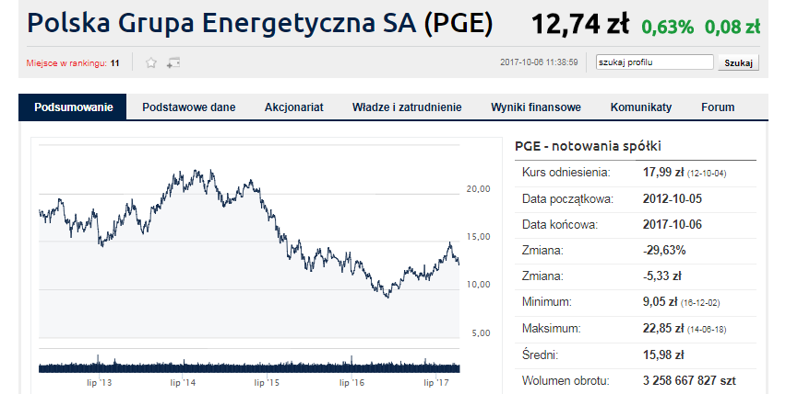This screenshot has width=786, height=394.
Task: Open the Akcjonariat tab
Action: click(294, 107)
